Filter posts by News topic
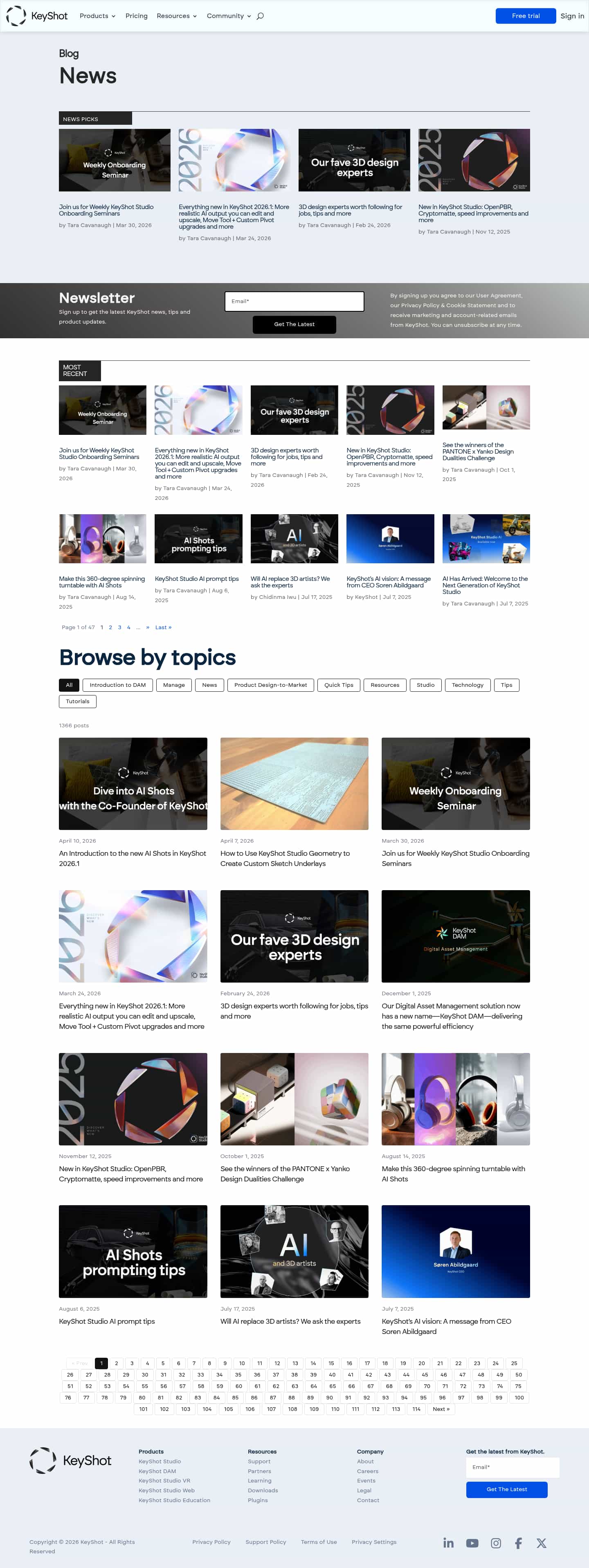Screen dimensions: 589x1568 coord(209,685)
